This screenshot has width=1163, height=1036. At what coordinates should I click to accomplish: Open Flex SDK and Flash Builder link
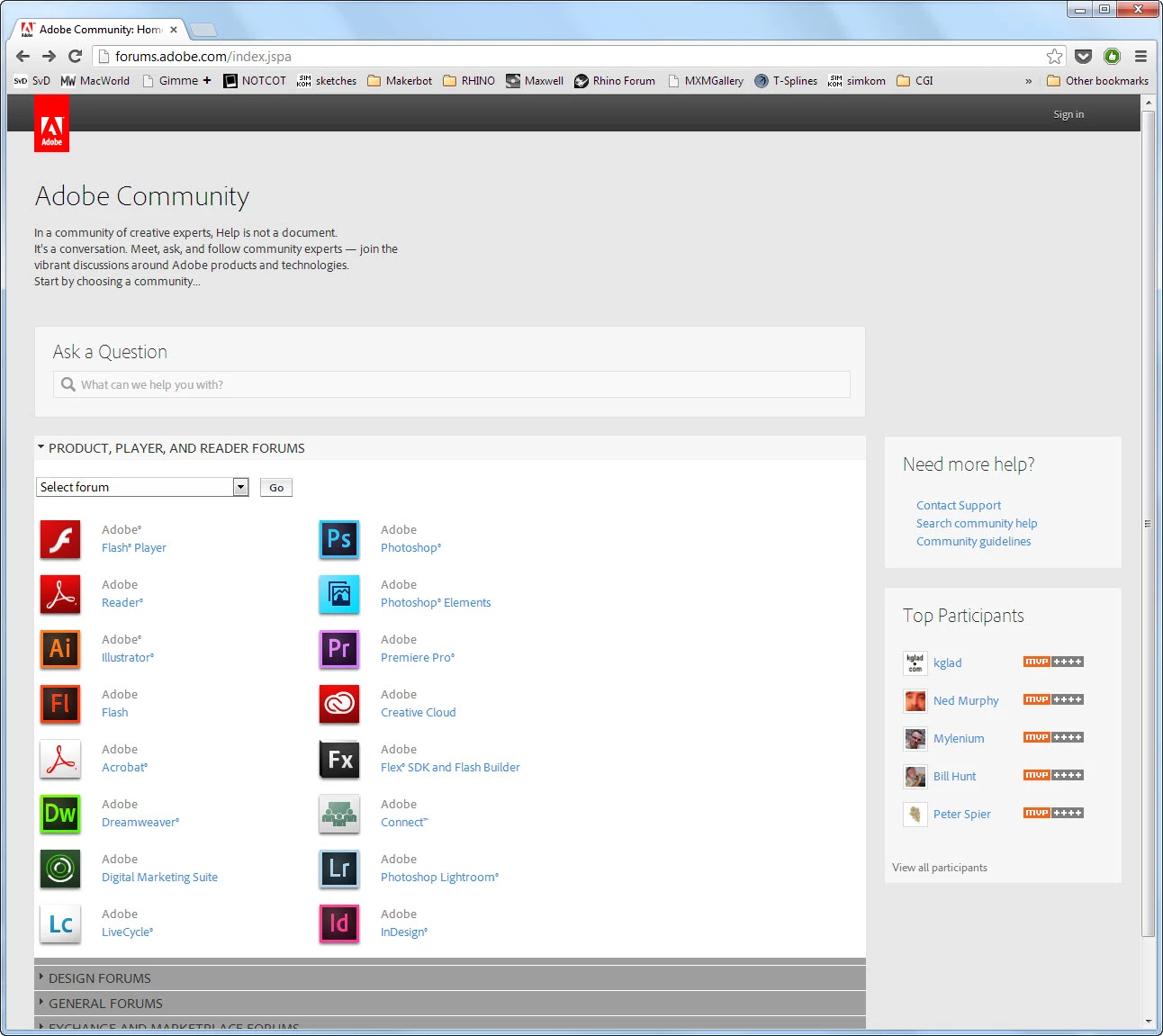450,768
